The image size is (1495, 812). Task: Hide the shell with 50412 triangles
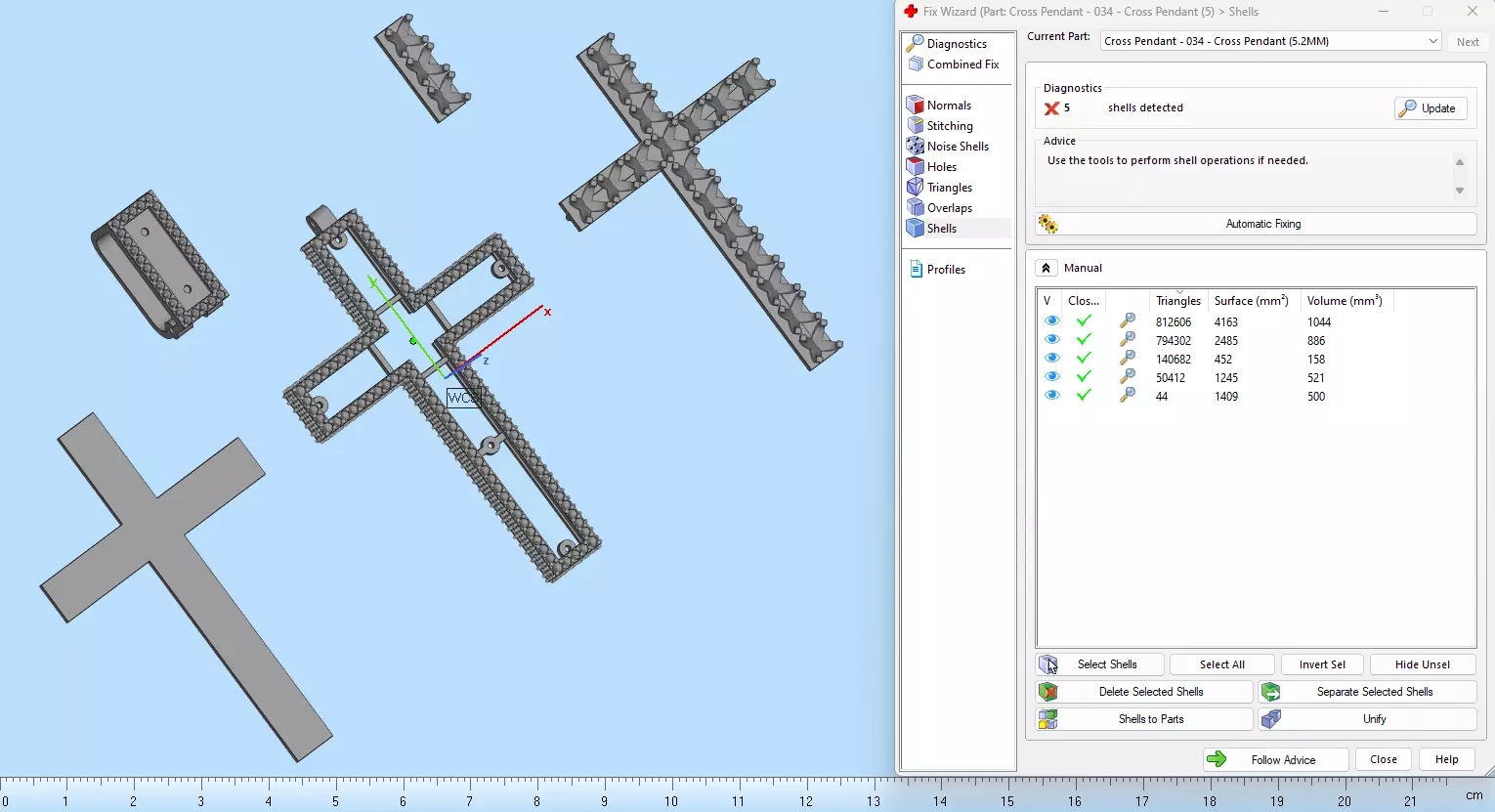click(1052, 376)
